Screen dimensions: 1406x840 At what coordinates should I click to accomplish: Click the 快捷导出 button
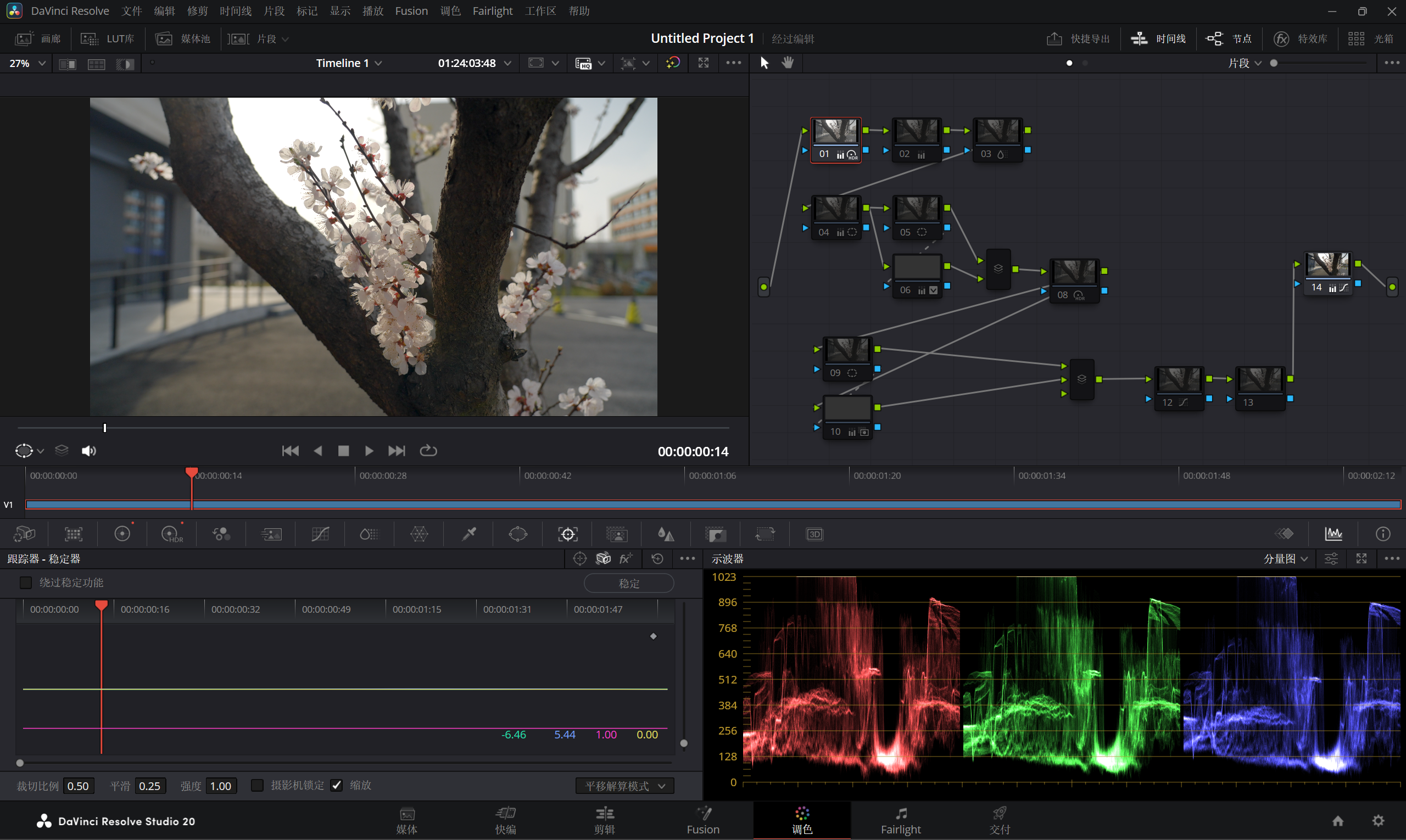click(1078, 38)
